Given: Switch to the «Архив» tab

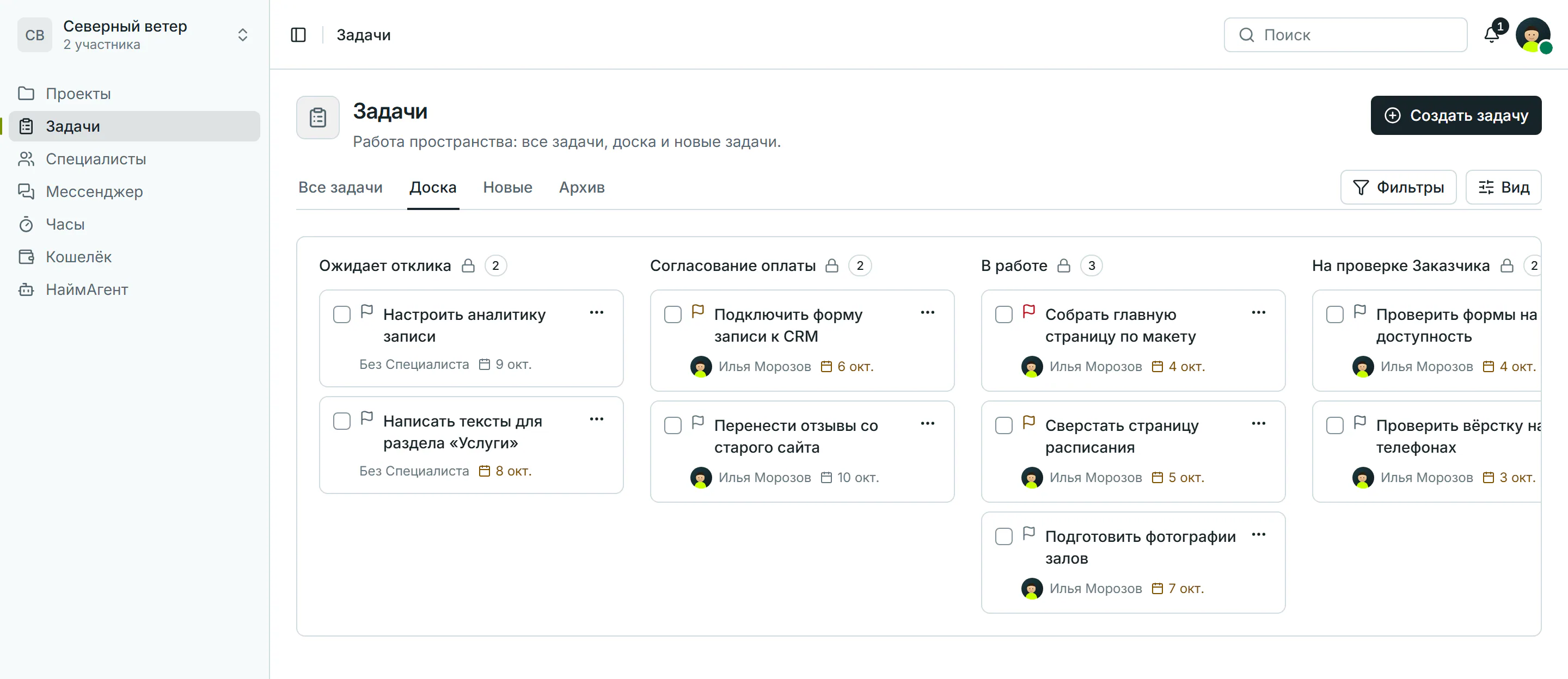Looking at the screenshot, I should pos(581,187).
